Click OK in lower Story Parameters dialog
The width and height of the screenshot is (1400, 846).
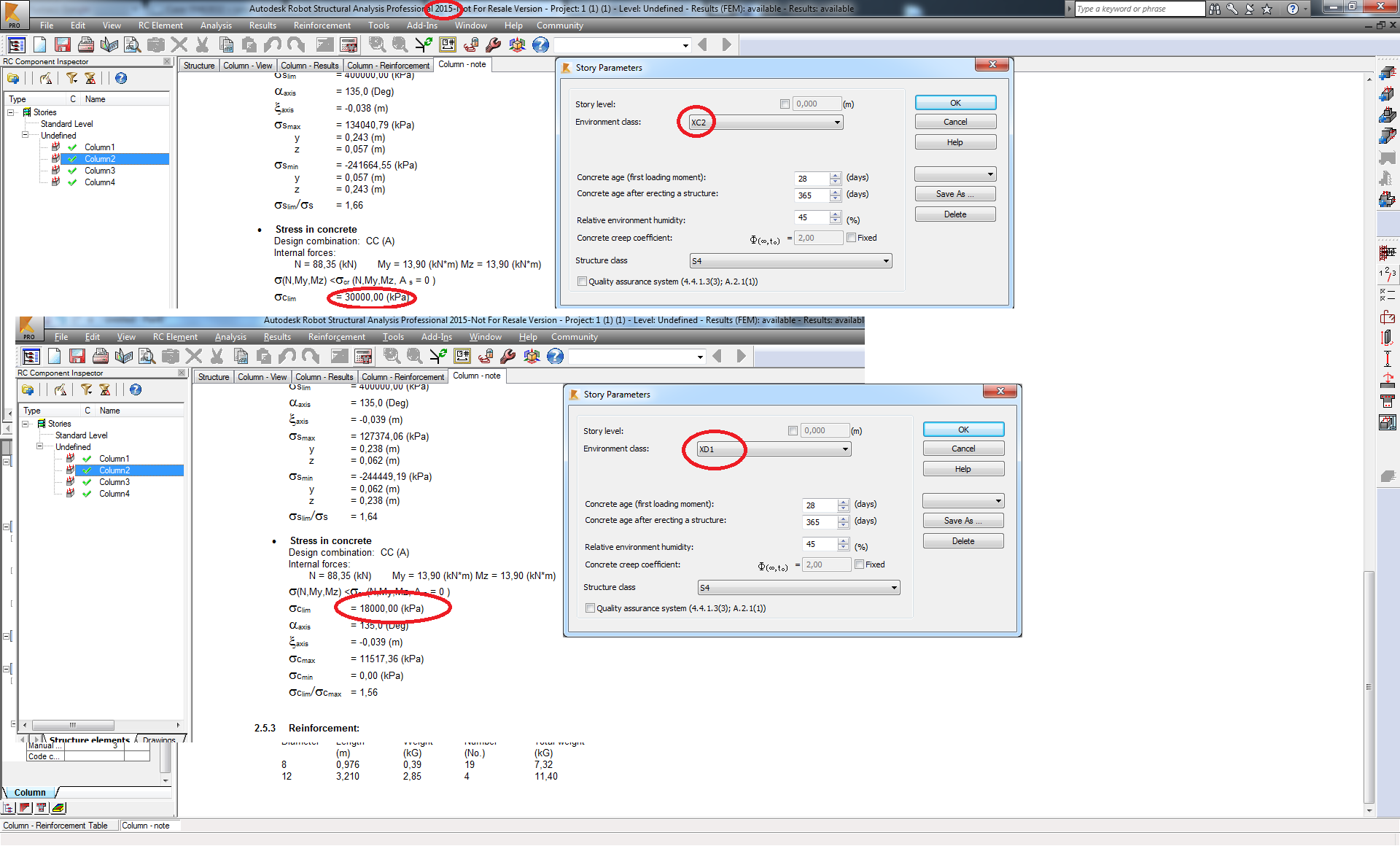963,430
